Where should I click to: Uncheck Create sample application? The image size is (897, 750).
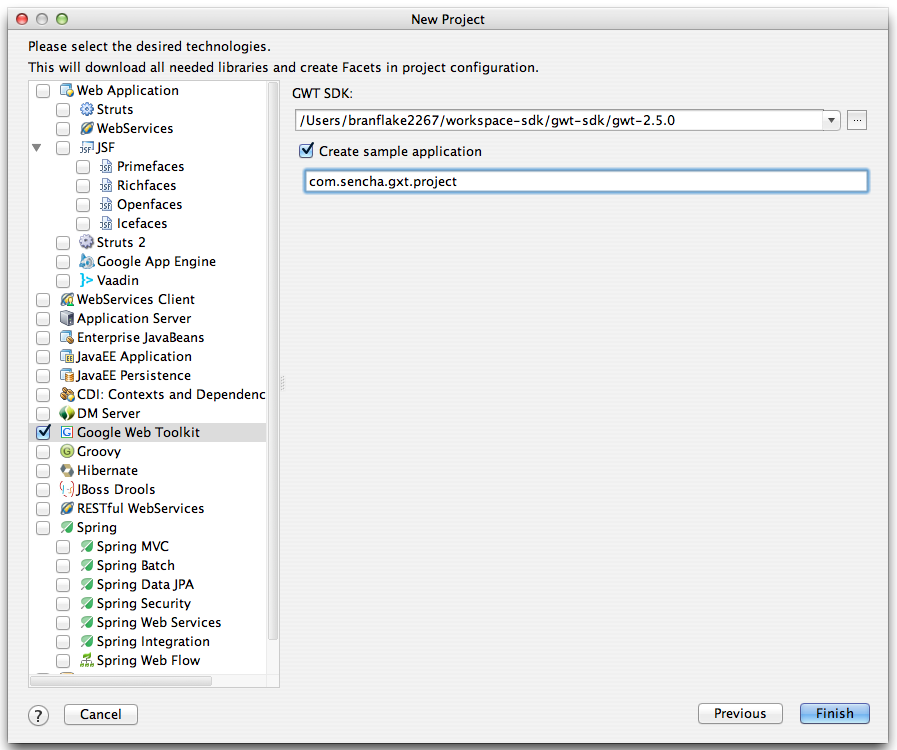point(307,151)
